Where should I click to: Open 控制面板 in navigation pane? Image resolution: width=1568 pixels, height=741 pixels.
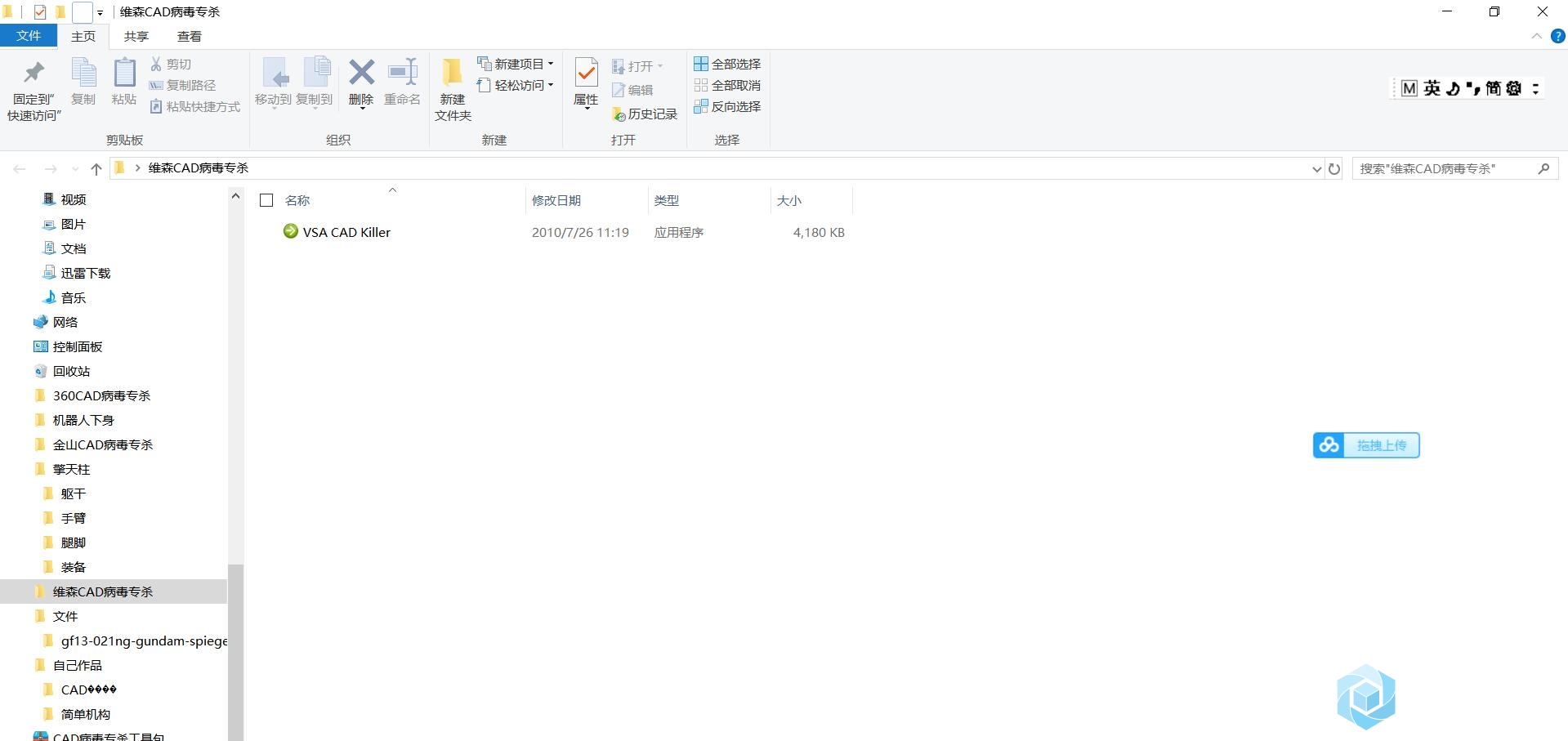pyautogui.click(x=78, y=346)
